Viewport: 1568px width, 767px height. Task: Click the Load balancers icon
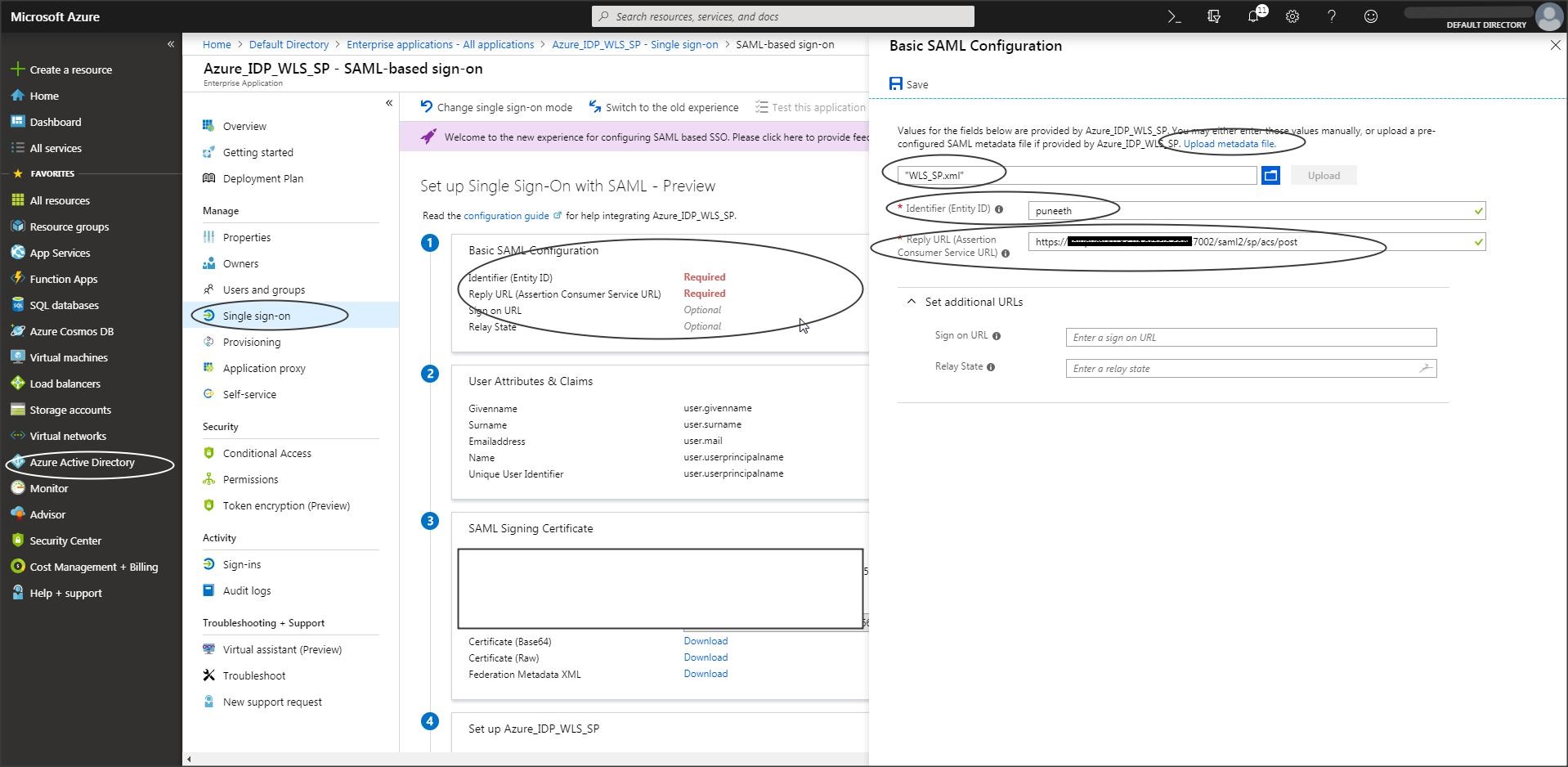[17, 383]
